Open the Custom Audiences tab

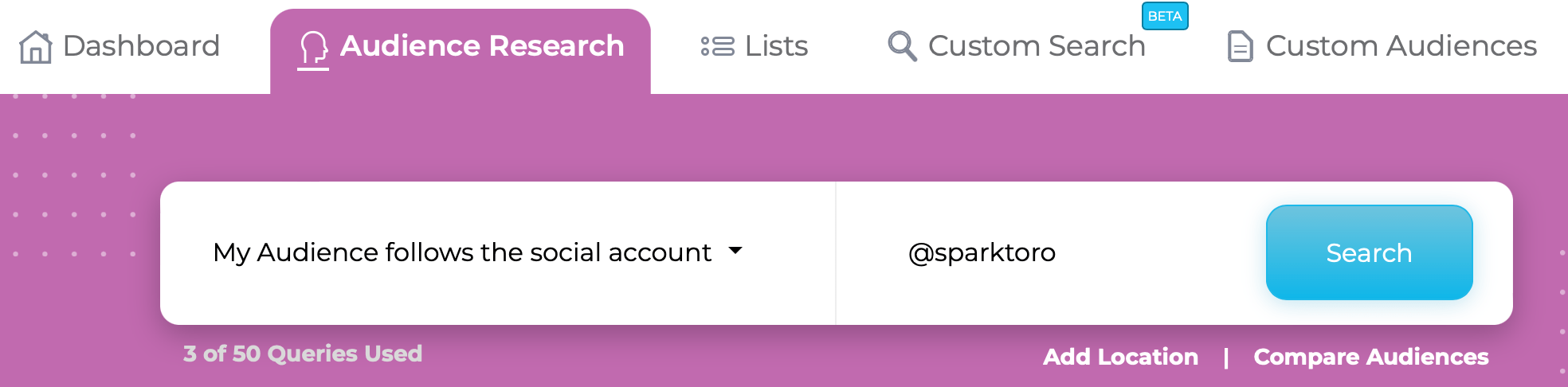(1382, 46)
